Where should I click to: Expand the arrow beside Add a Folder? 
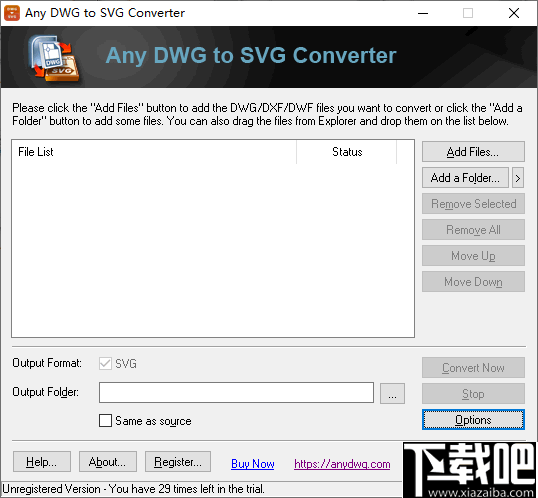(x=518, y=178)
